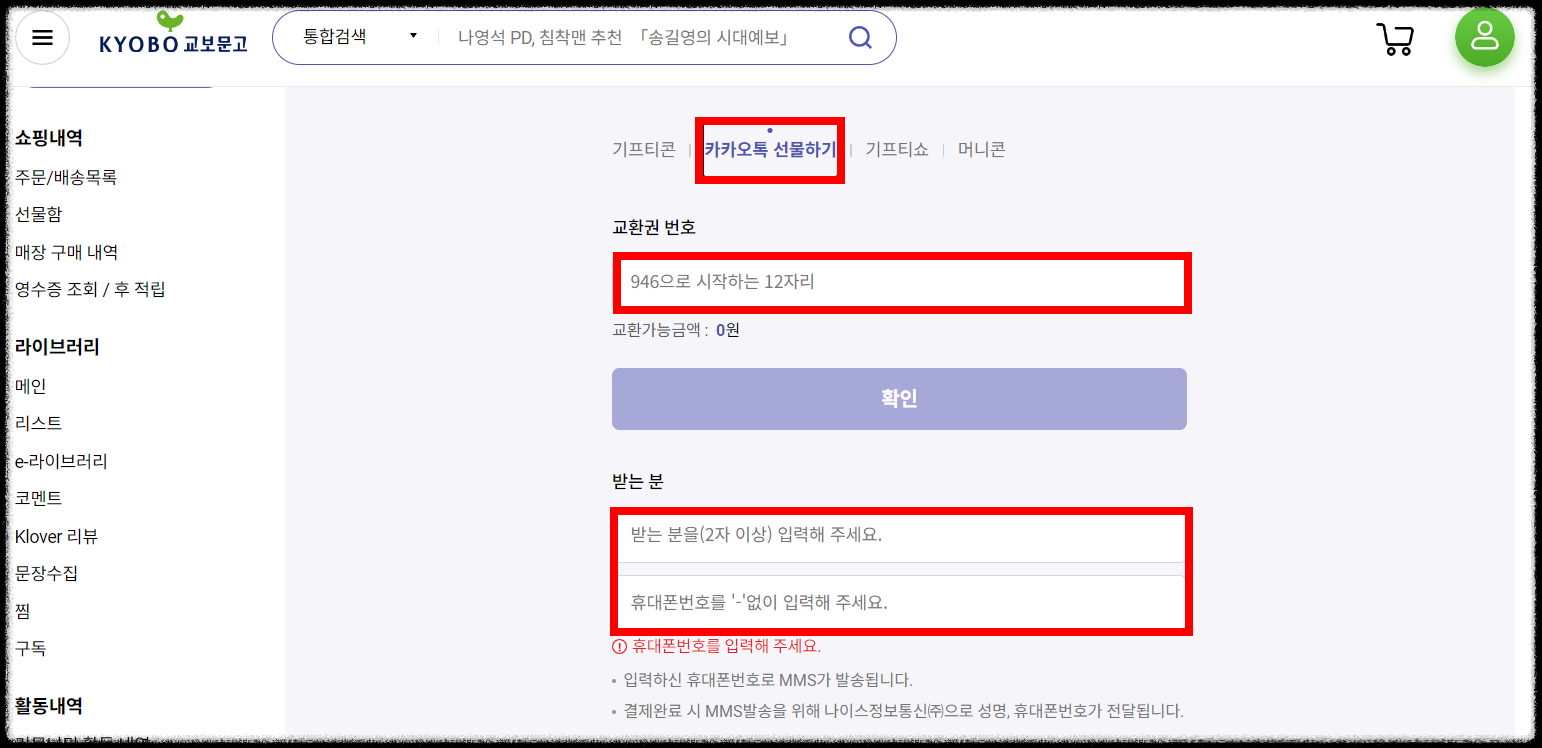Viewport: 1542px width, 748px height.
Task: Click the 라이브러리 section heading
Action: [x=57, y=347]
